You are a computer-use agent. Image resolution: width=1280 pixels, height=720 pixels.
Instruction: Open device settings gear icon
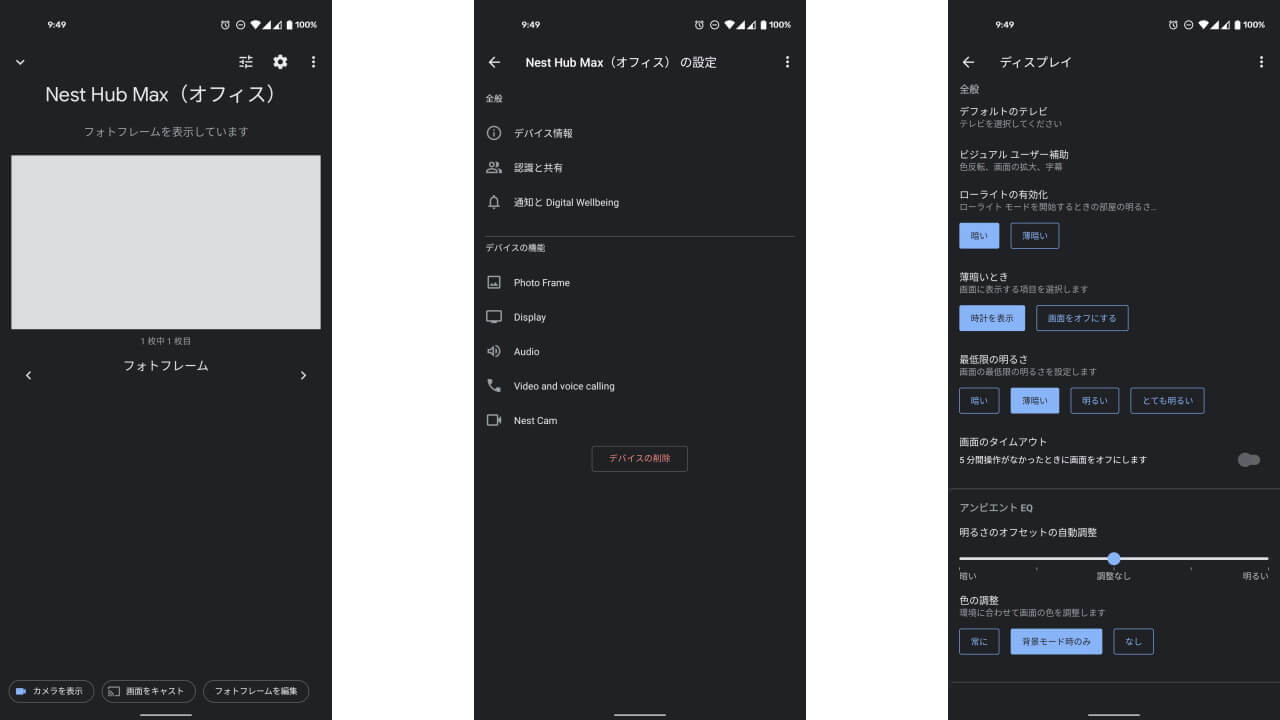click(x=280, y=62)
